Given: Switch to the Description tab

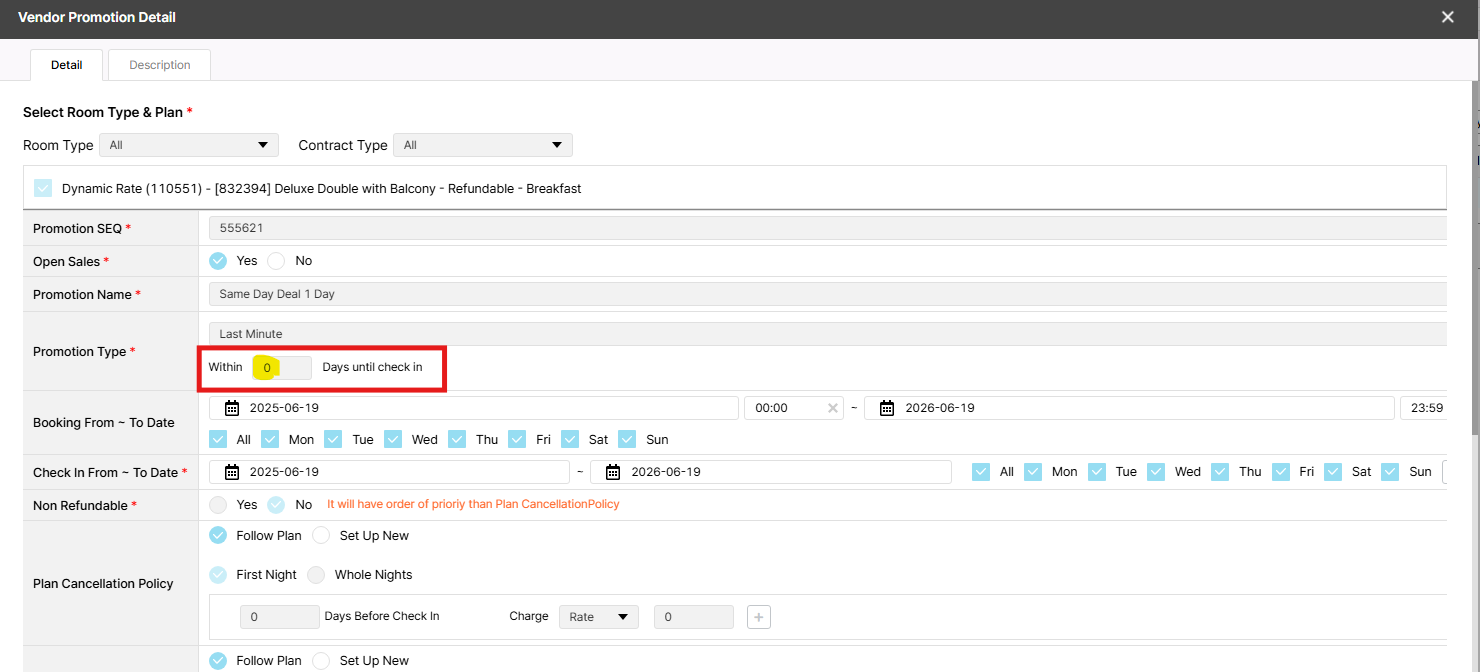Looking at the screenshot, I should pos(160,65).
